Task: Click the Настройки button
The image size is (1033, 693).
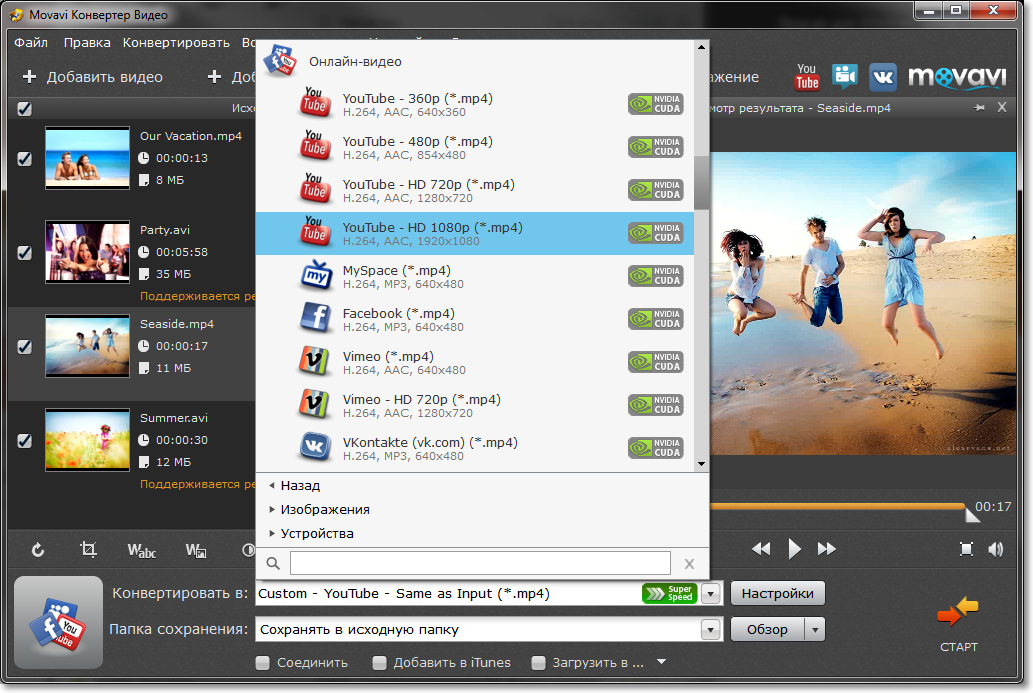Action: coord(778,593)
